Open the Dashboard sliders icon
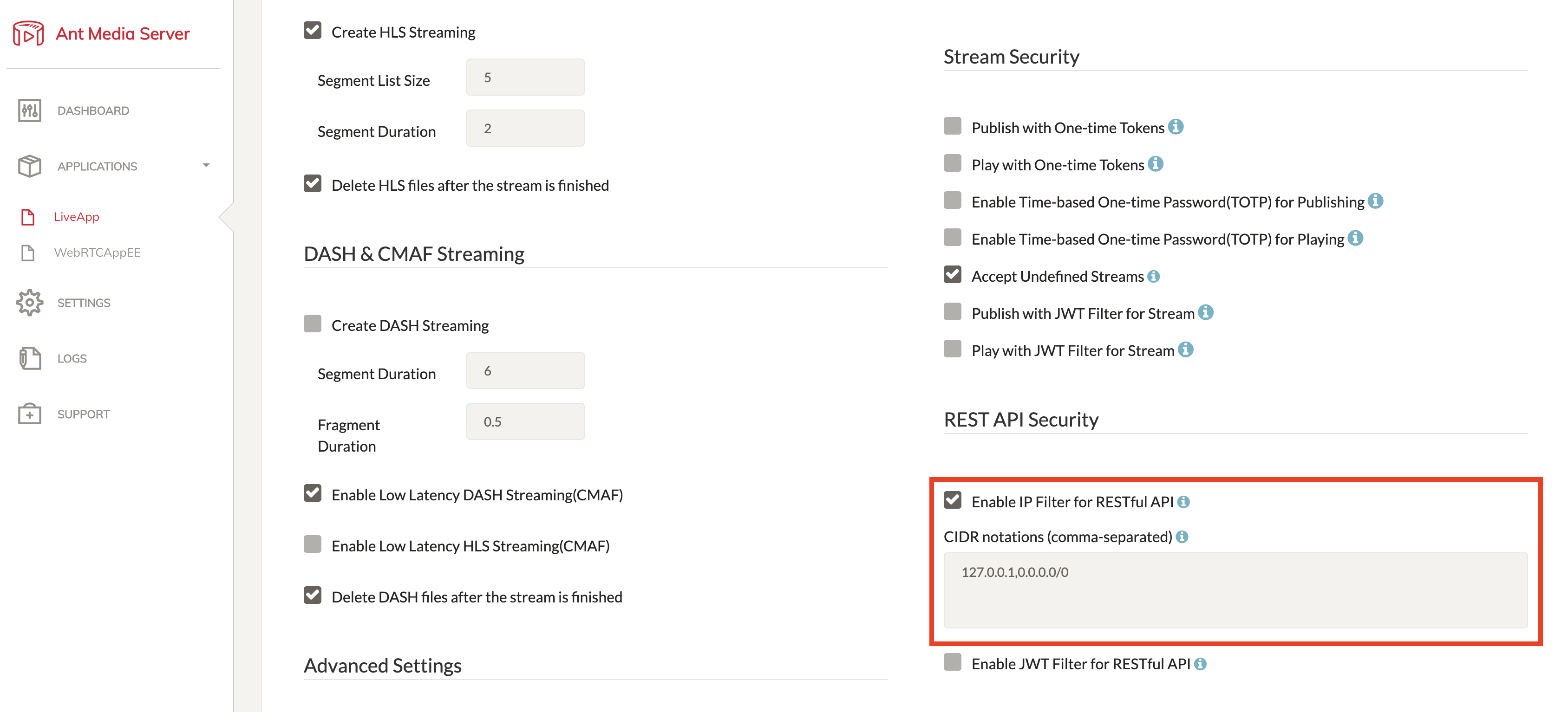Viewport: 1568px width, 712px height. (x=29, y=111)
